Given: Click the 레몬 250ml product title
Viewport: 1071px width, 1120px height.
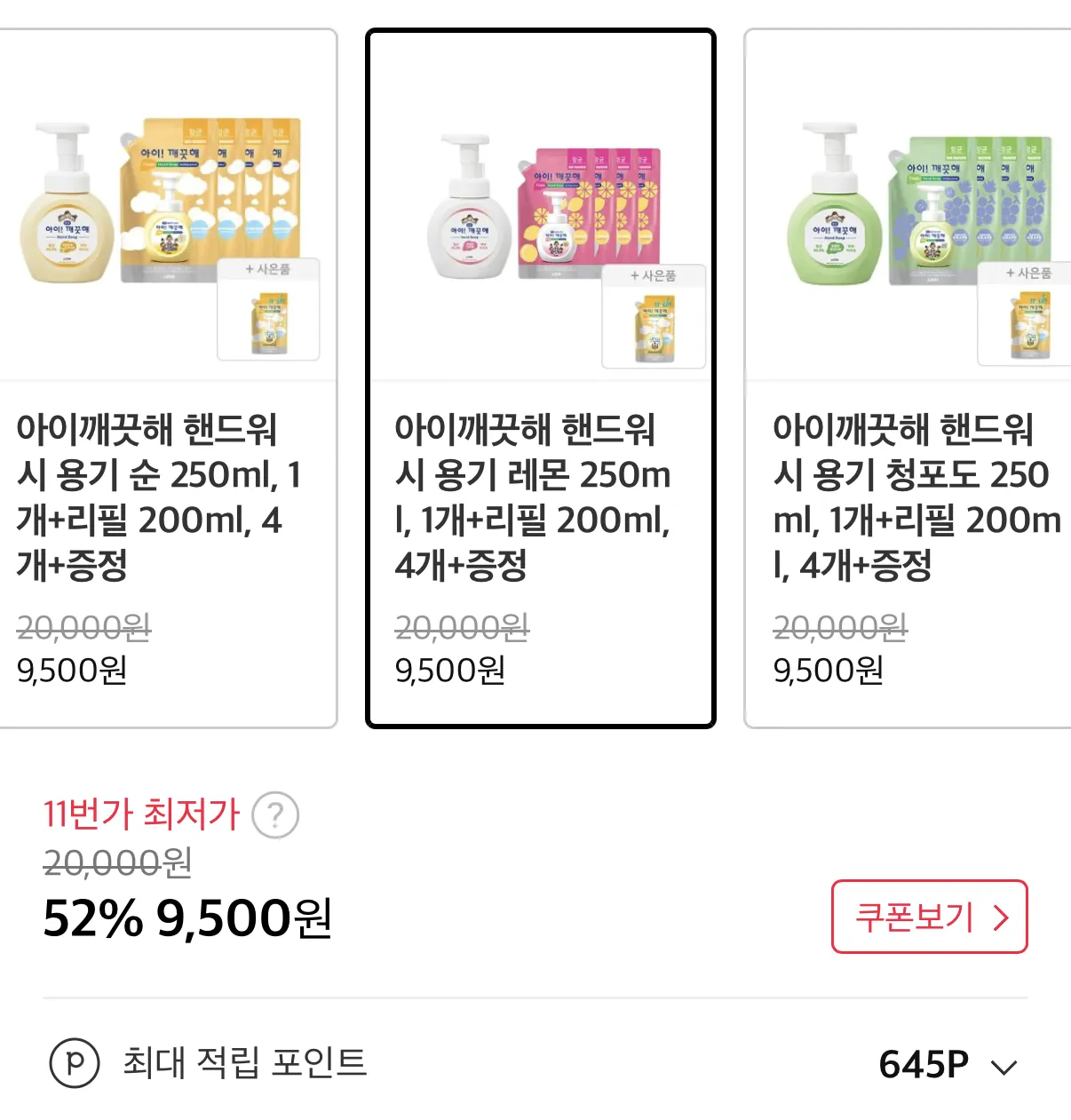Looking at the screenshot, I should point(533,496).
